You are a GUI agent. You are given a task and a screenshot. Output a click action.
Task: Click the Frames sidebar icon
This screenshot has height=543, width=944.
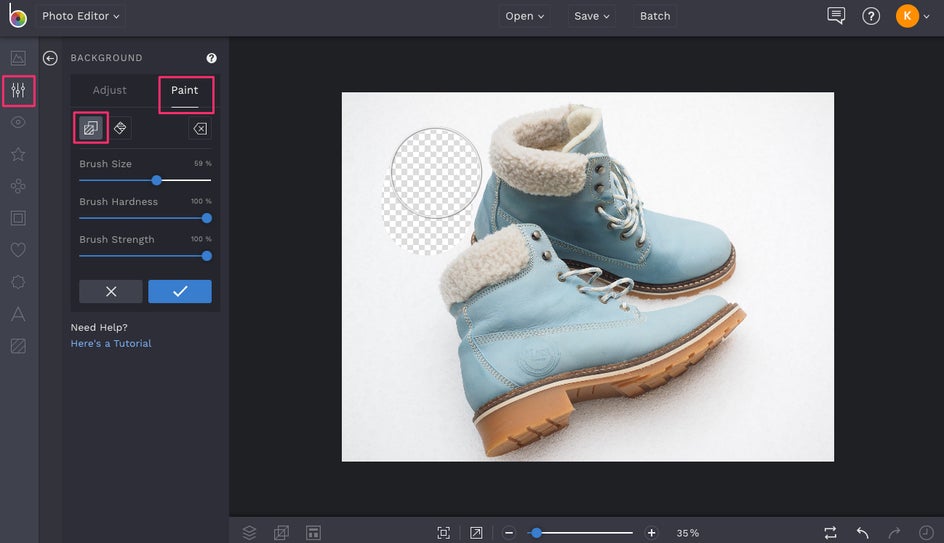[x=18, y=218]
